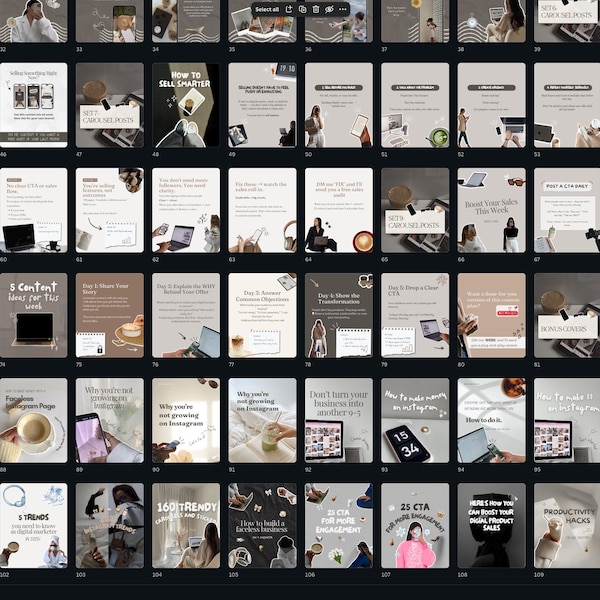Click the Duplicate pages icon
The height and width of the screenshot is (600, 600).
[x=302, y=9]
